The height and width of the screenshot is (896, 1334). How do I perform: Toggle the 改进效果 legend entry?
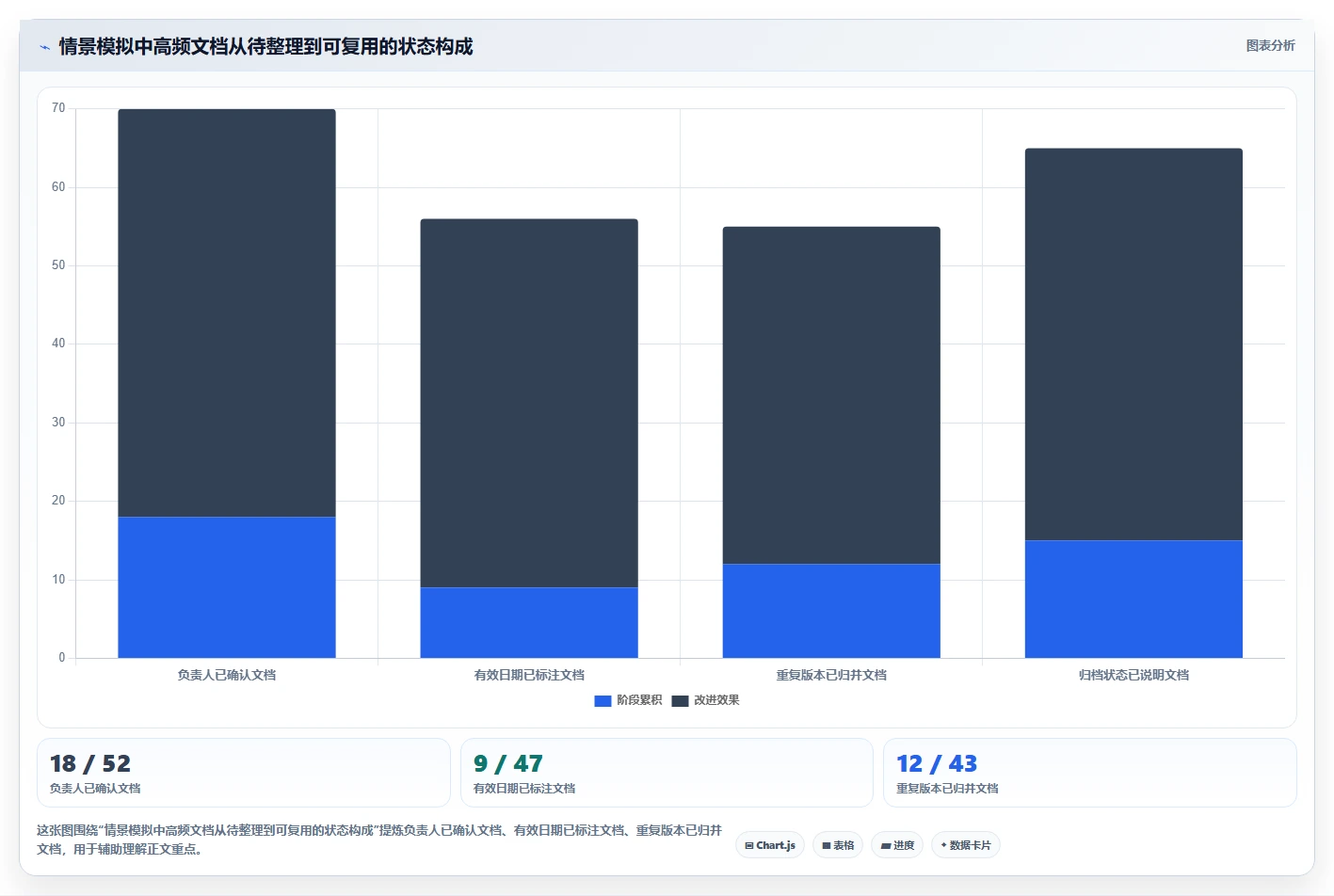click(x=705, y=700)
